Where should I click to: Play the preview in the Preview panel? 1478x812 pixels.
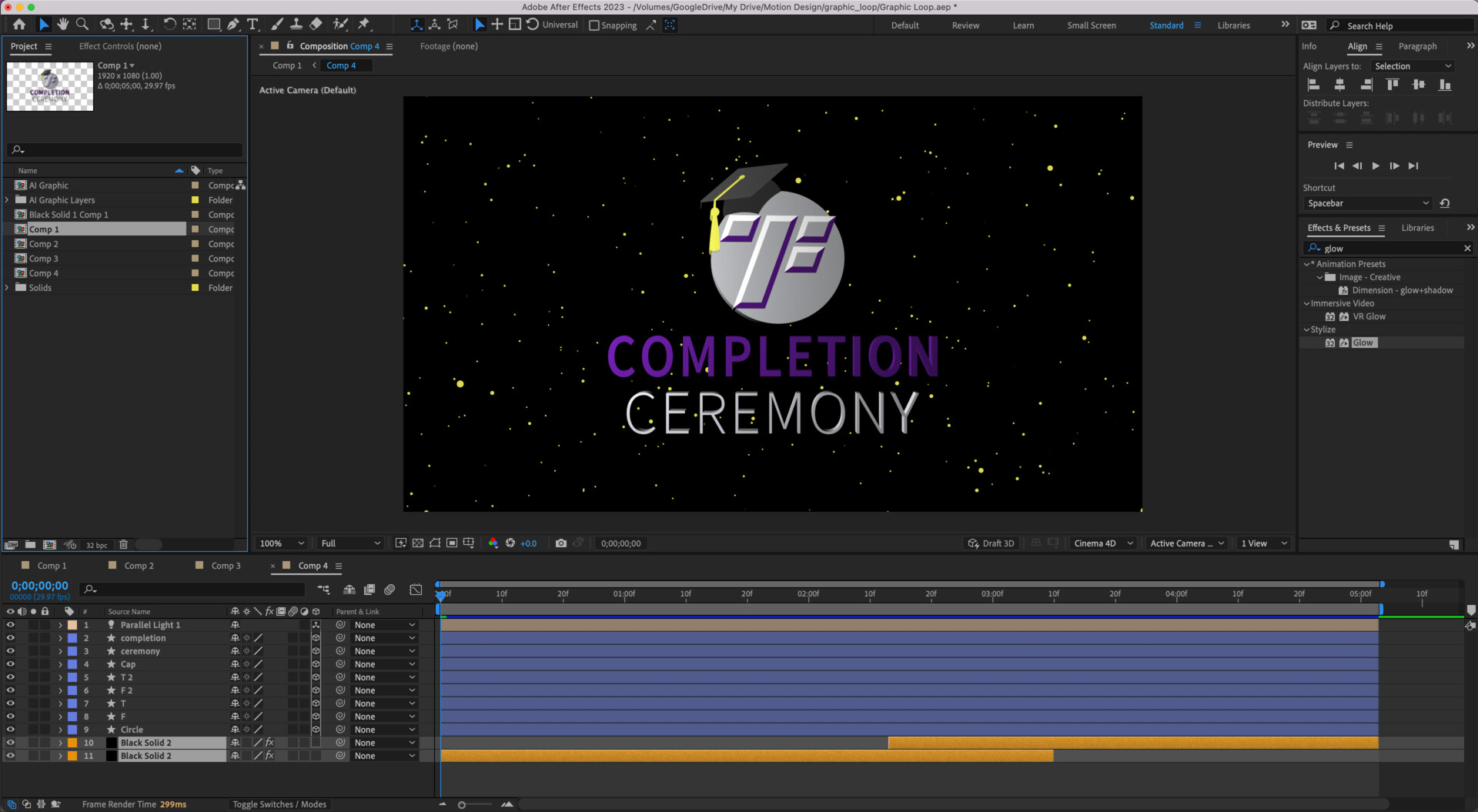pyautogui.click(x=1376, y=165)
